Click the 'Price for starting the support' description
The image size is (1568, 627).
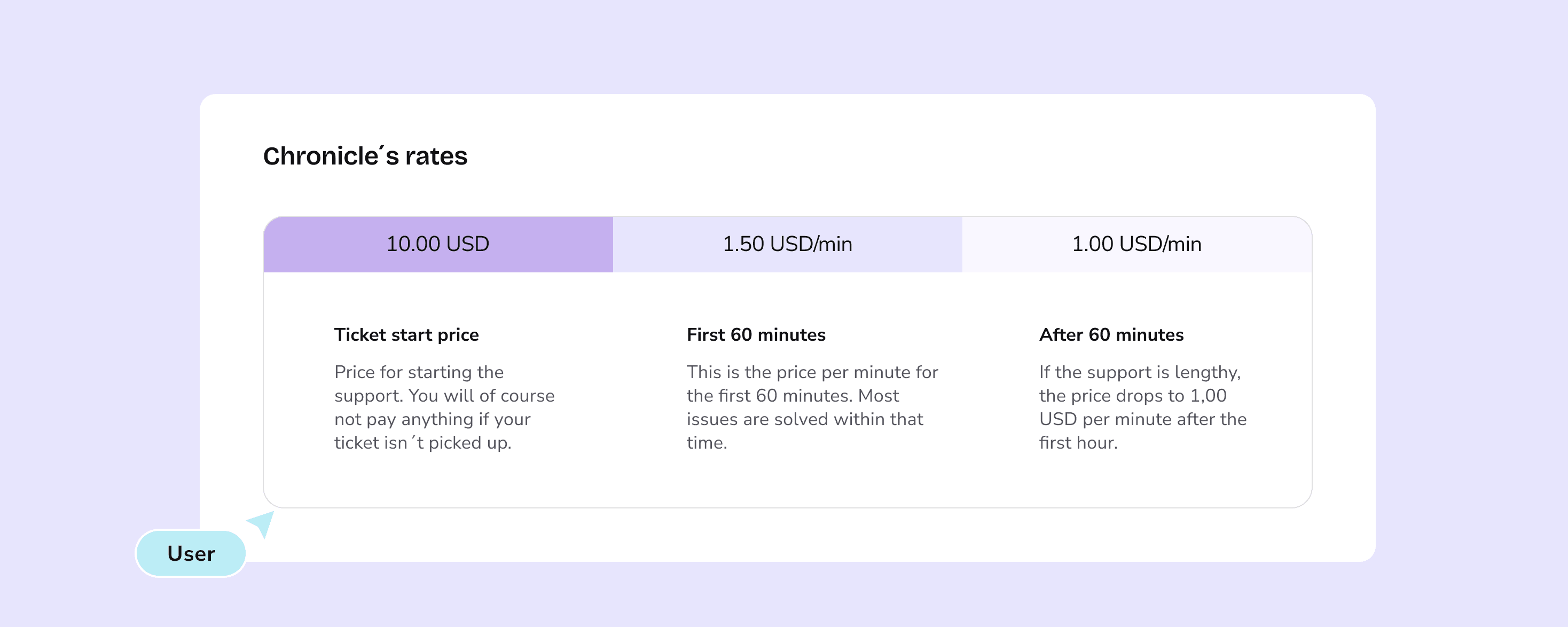(444, 407)
